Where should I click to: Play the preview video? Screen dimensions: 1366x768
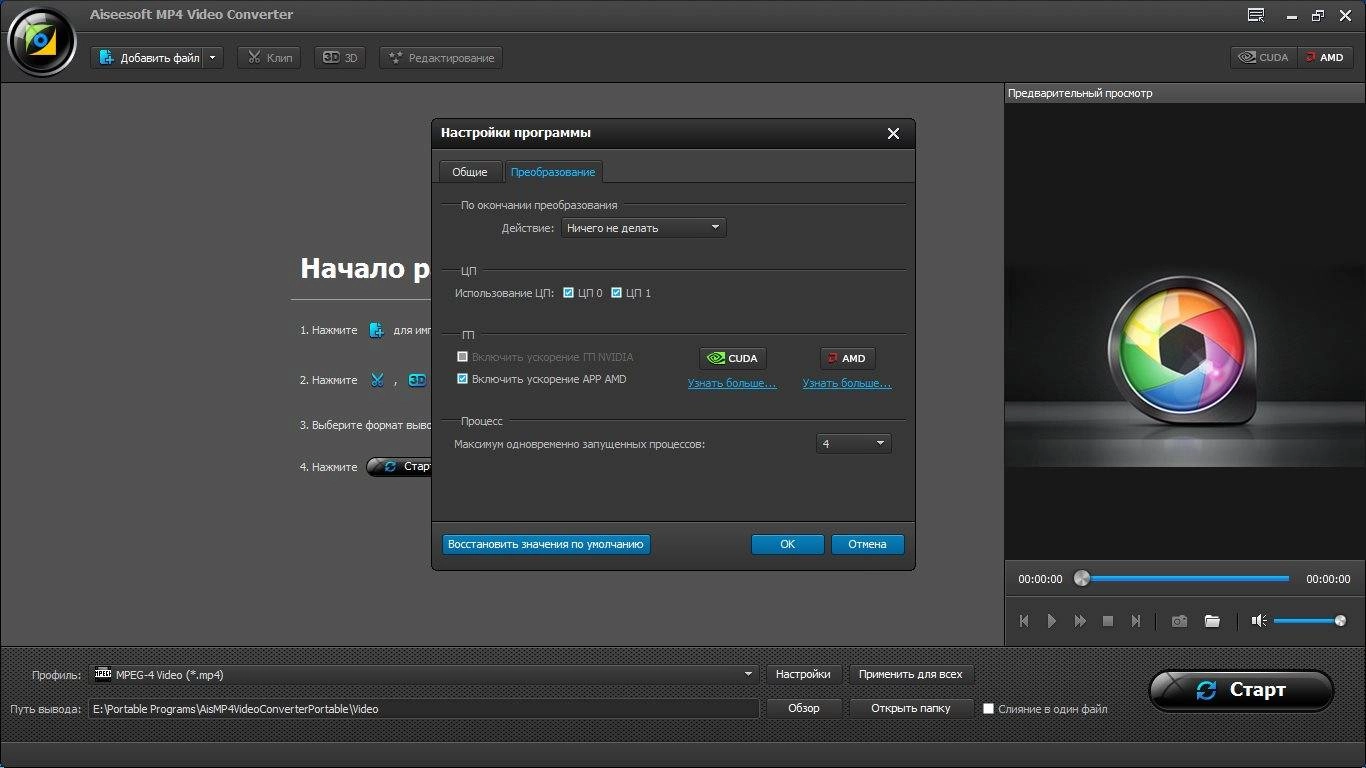pyautogui.click(x=1052, y=621)
